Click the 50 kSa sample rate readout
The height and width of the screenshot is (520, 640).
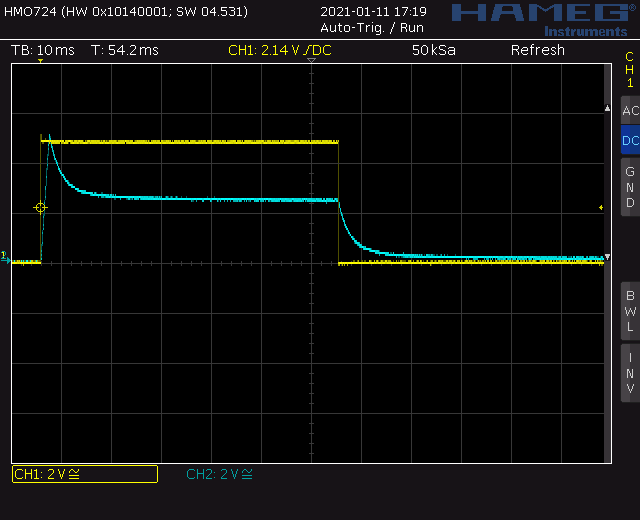(x=433, y=50)
